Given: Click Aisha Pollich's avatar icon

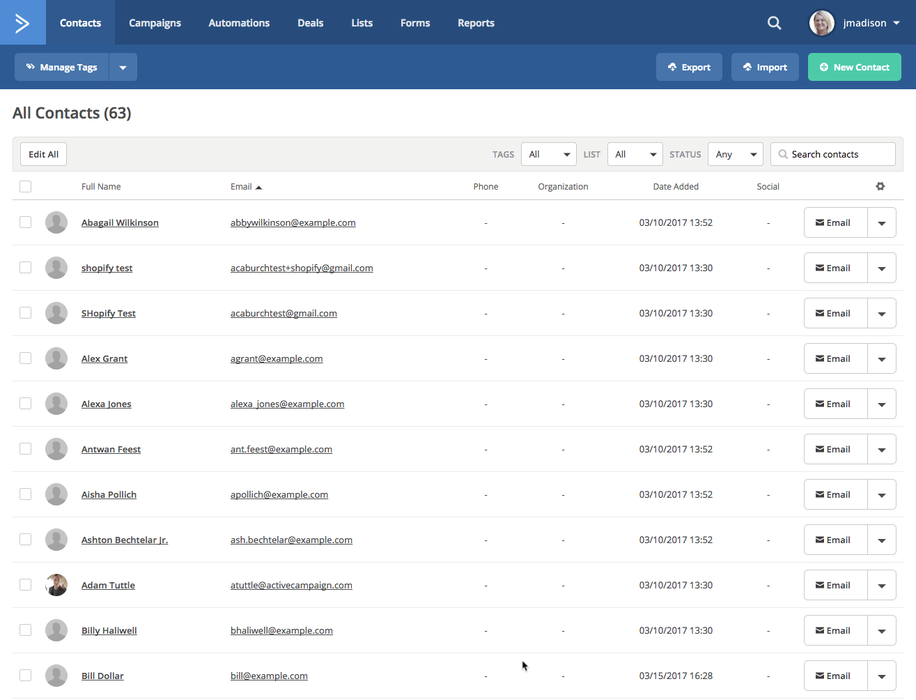Looking at the screenshot, I should tap(56, 494).
